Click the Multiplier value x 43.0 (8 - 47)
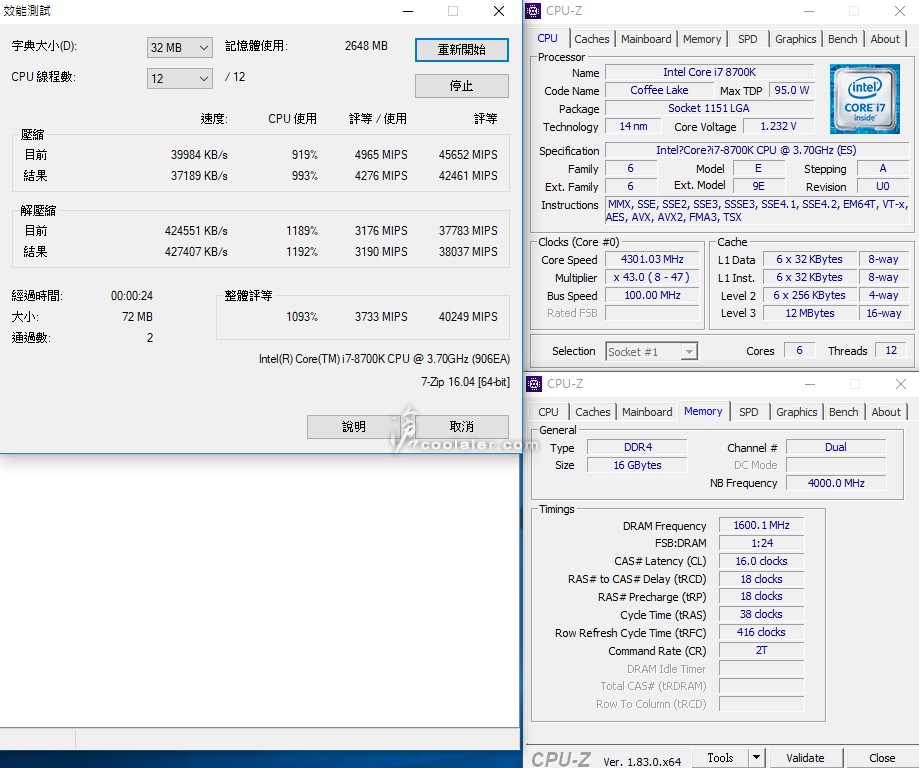 (652, 277)
